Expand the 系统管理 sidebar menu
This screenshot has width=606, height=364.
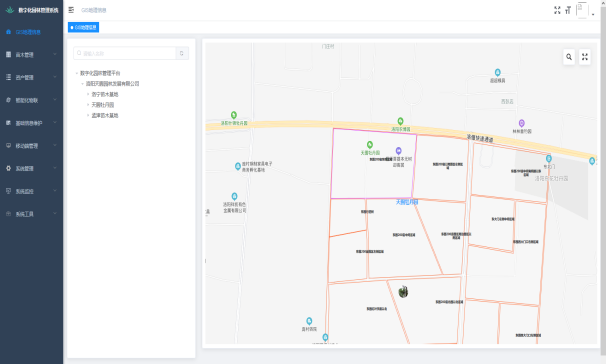pyautogui.click(x=31, y=168)
